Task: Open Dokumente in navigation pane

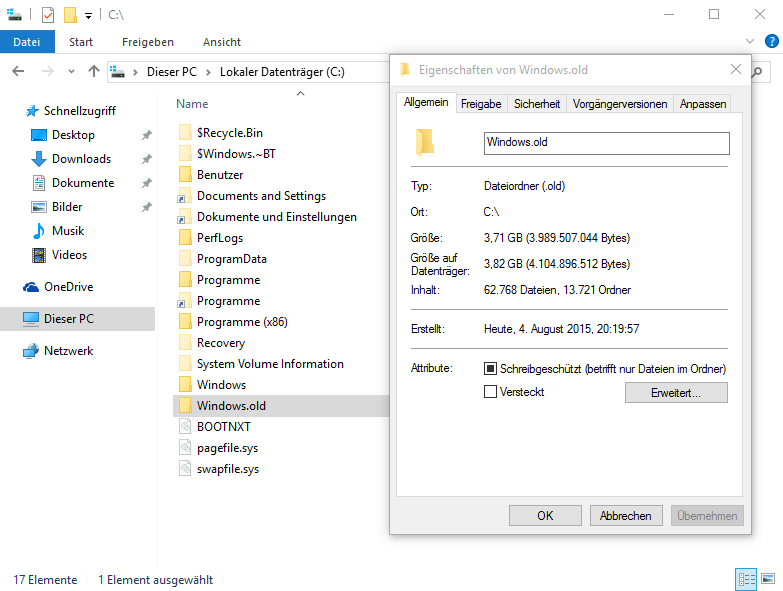Action: (83, 183)
